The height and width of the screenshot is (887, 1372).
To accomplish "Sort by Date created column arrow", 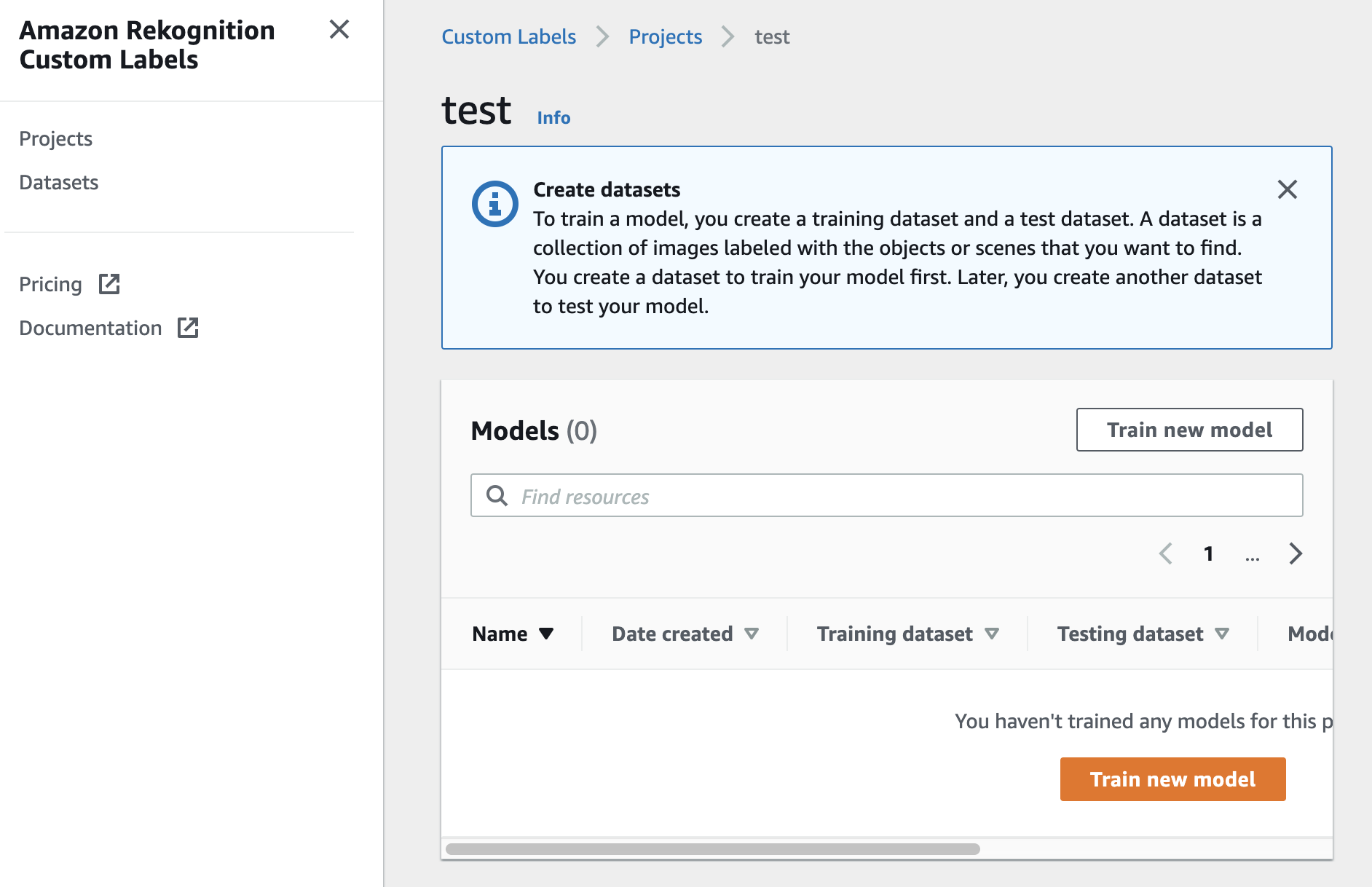I will pos(752,634).
